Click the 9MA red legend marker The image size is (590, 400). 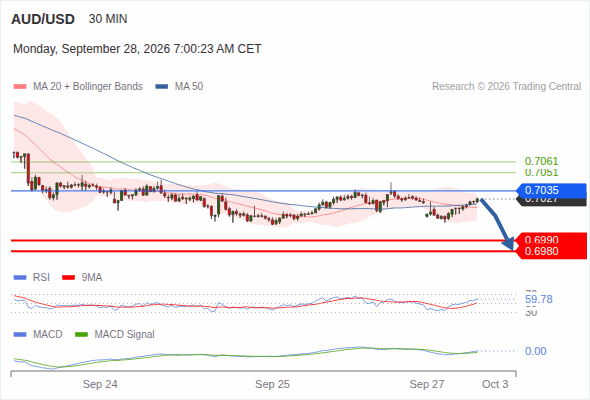point(68,278)
